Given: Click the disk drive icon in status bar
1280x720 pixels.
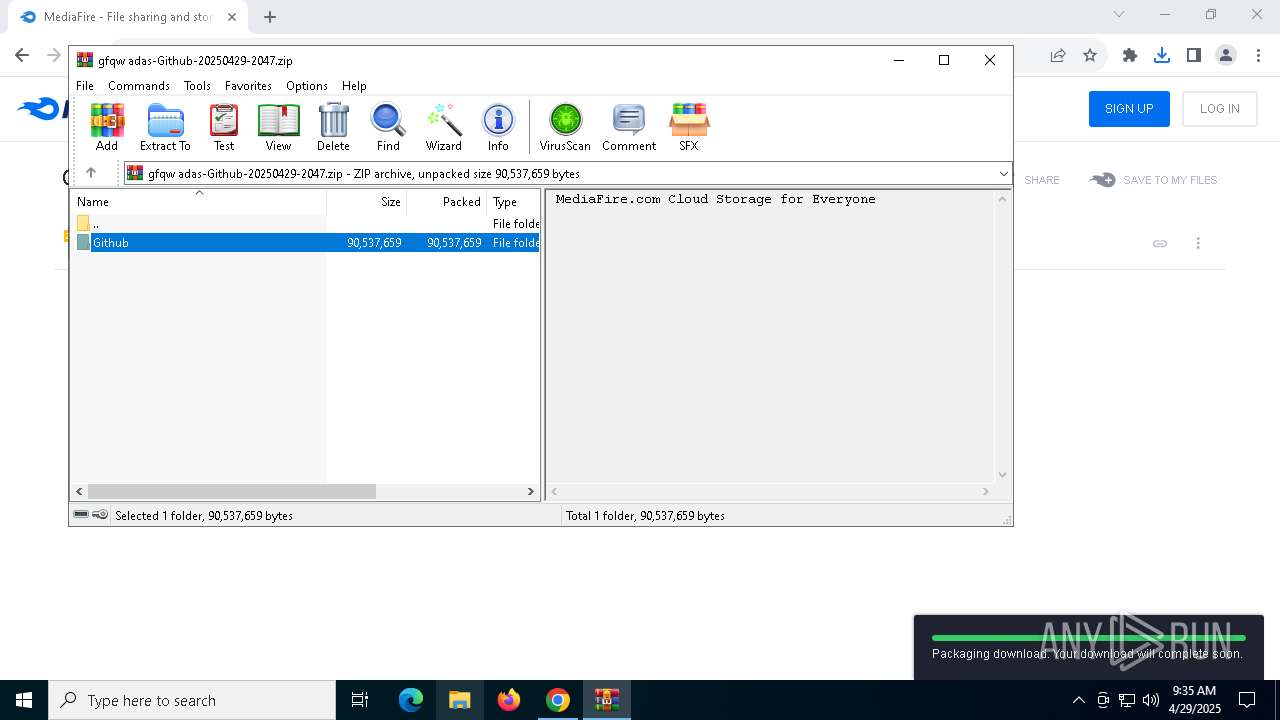Looking at the screenshot, I should [x=81, y=515].
